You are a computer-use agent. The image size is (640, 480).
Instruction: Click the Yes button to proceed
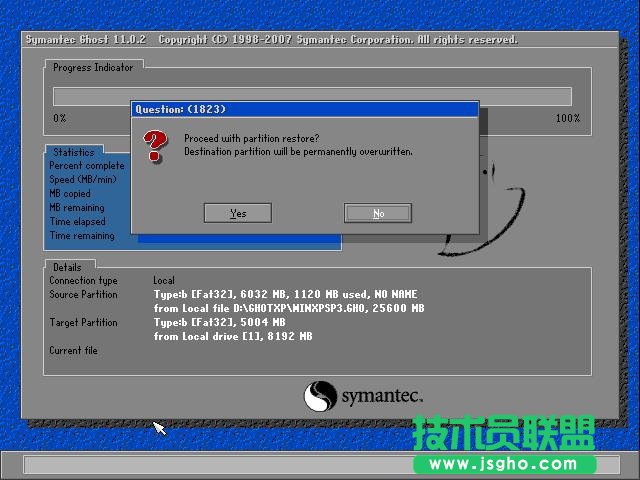pos(237,213)
